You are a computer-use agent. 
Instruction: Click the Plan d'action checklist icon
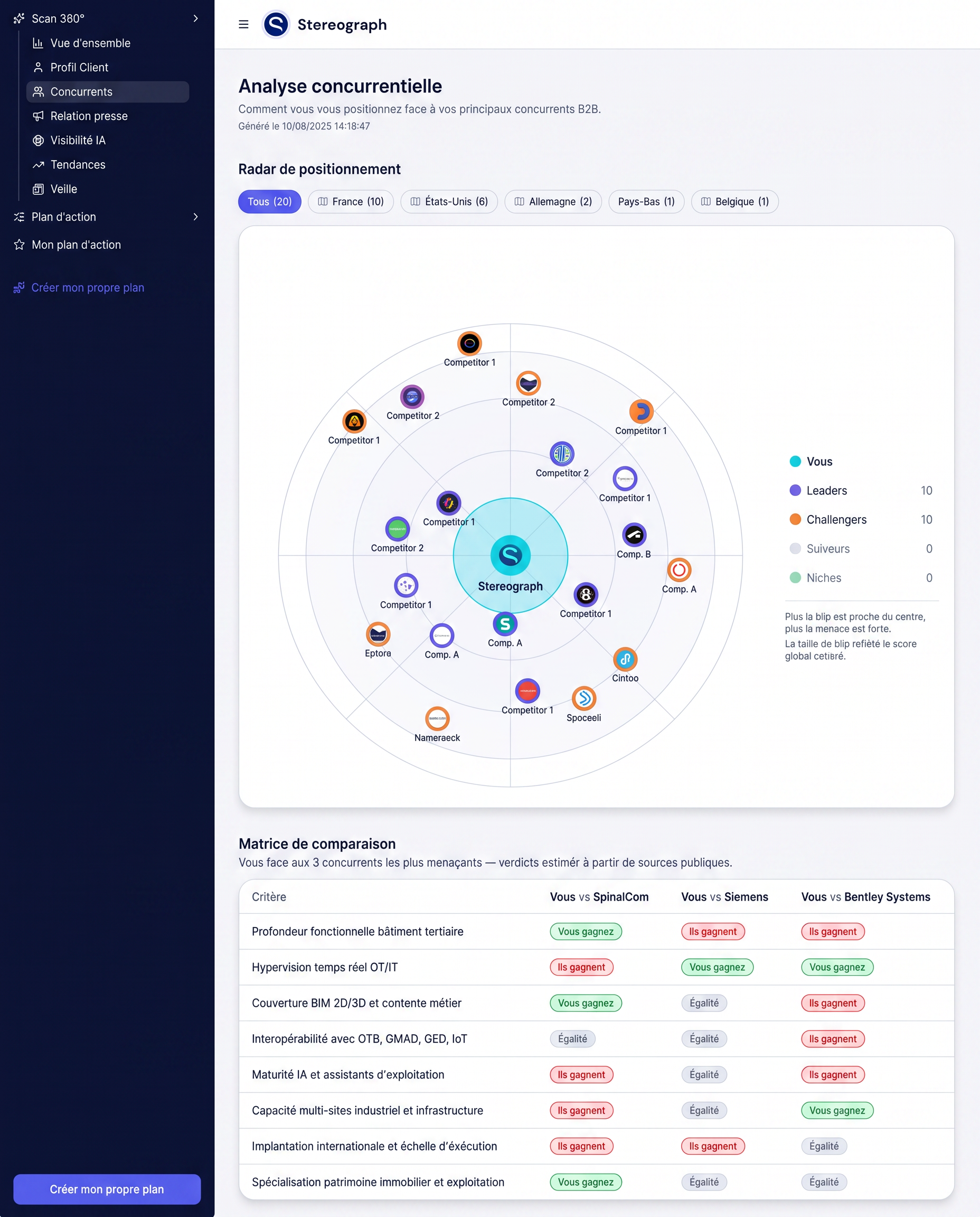[19, 217]
